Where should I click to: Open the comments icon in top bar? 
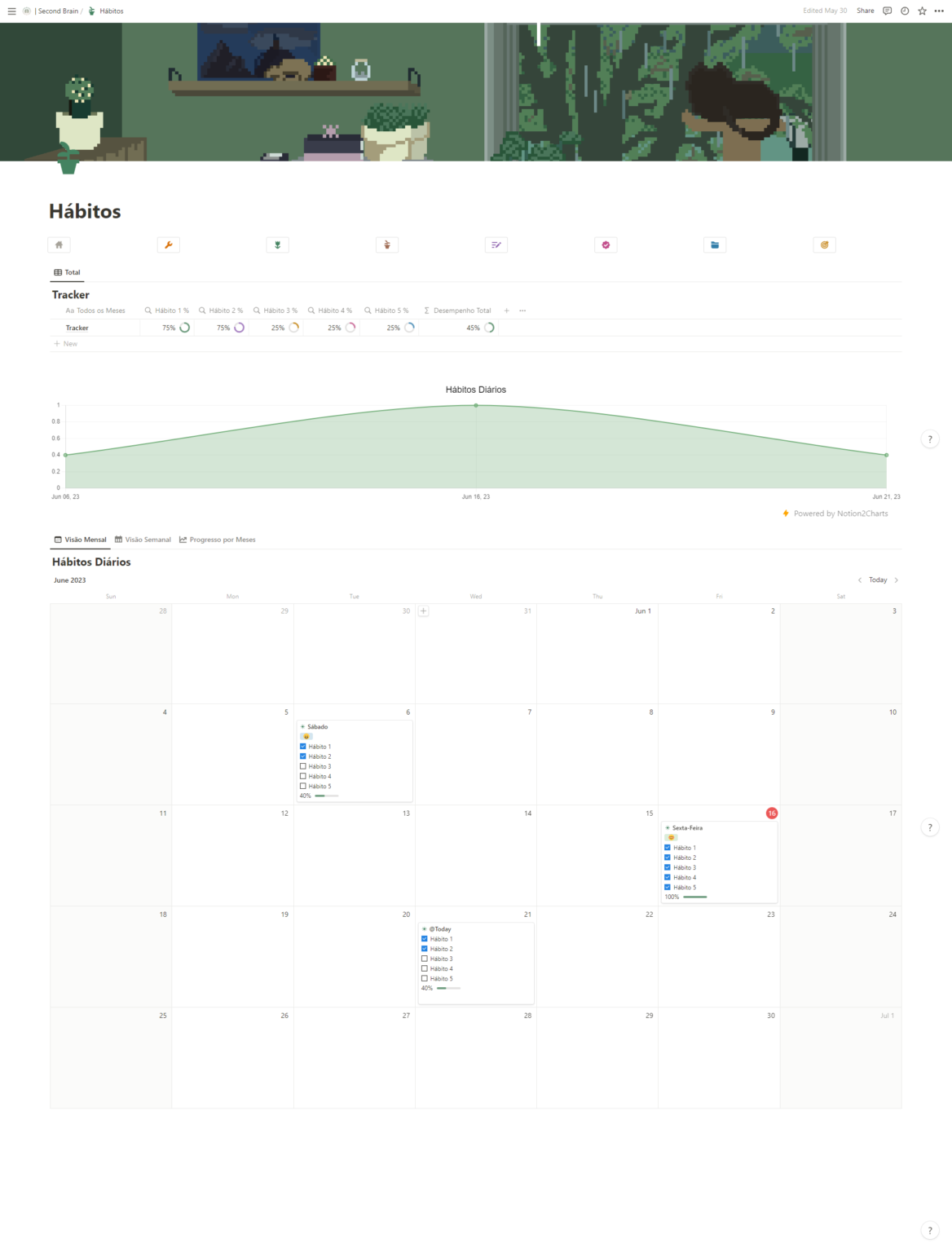click(x=887, y=11)
